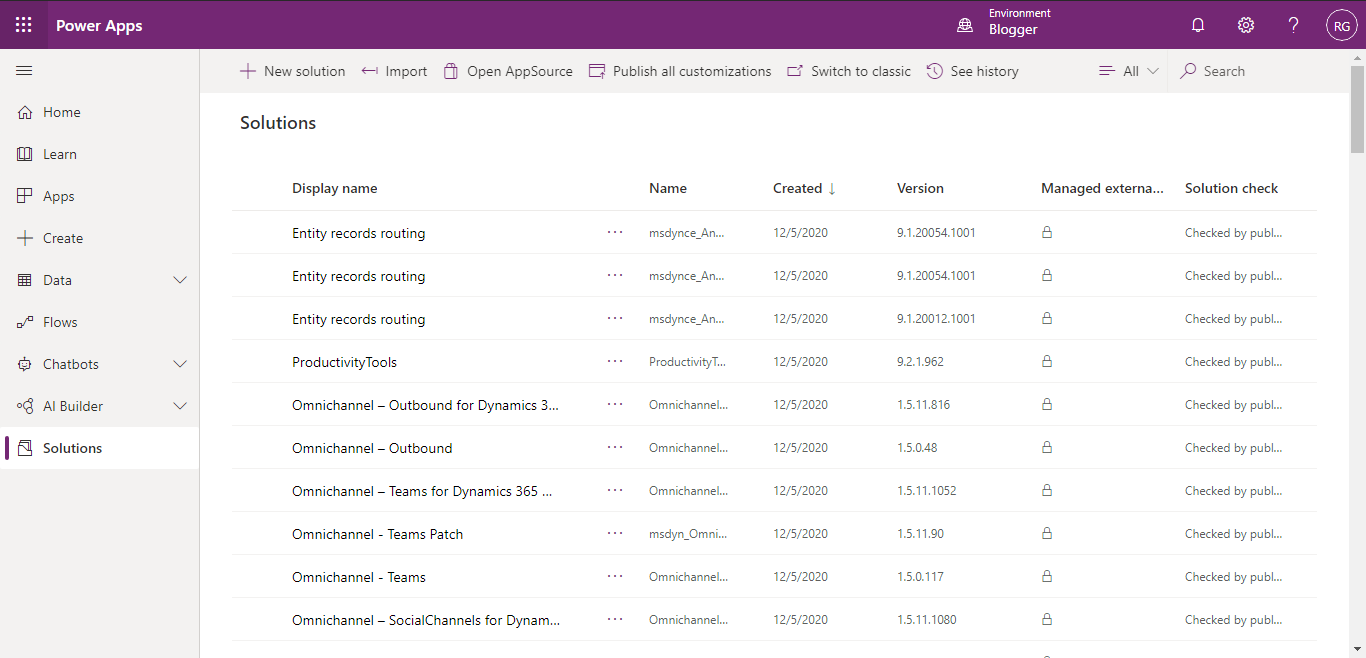
Task: Click the New solution button
Action: pyautogui.click(x=292, y=71)
